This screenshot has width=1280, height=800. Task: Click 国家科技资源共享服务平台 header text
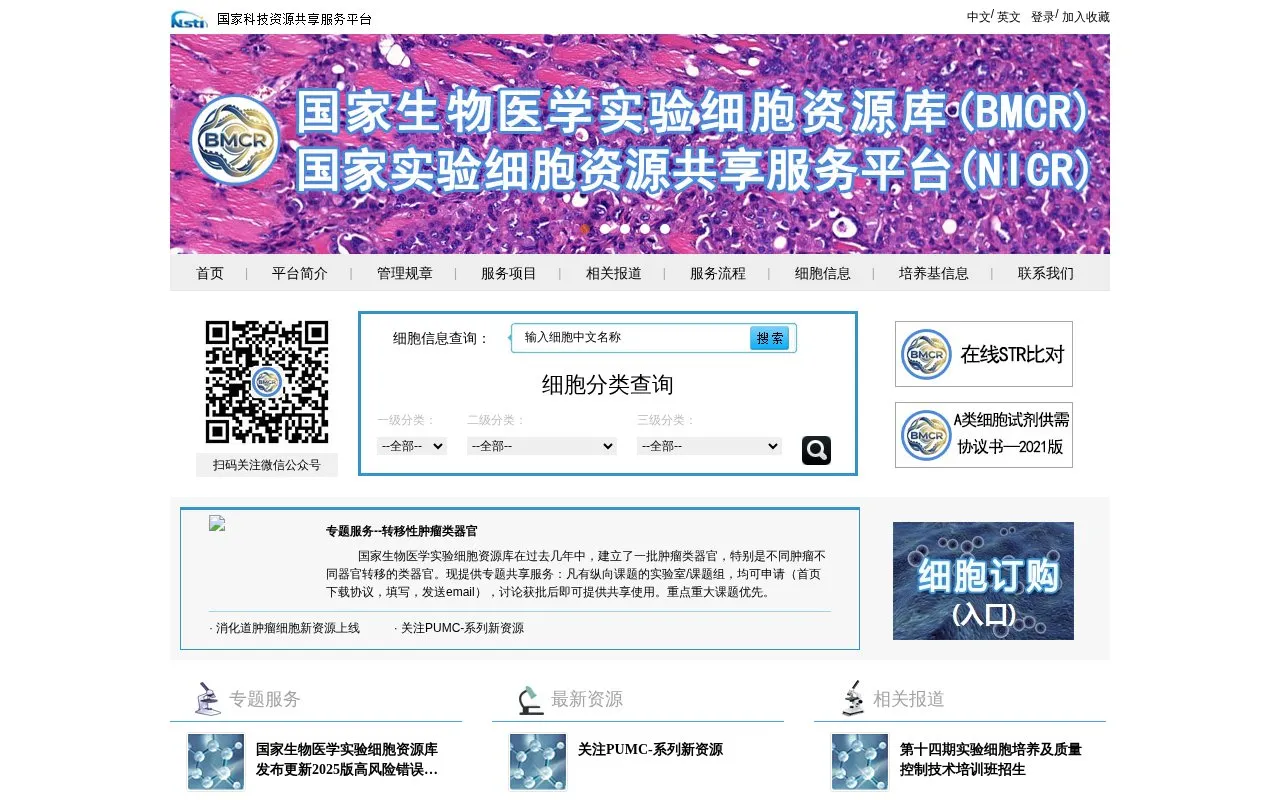point(294,19)
